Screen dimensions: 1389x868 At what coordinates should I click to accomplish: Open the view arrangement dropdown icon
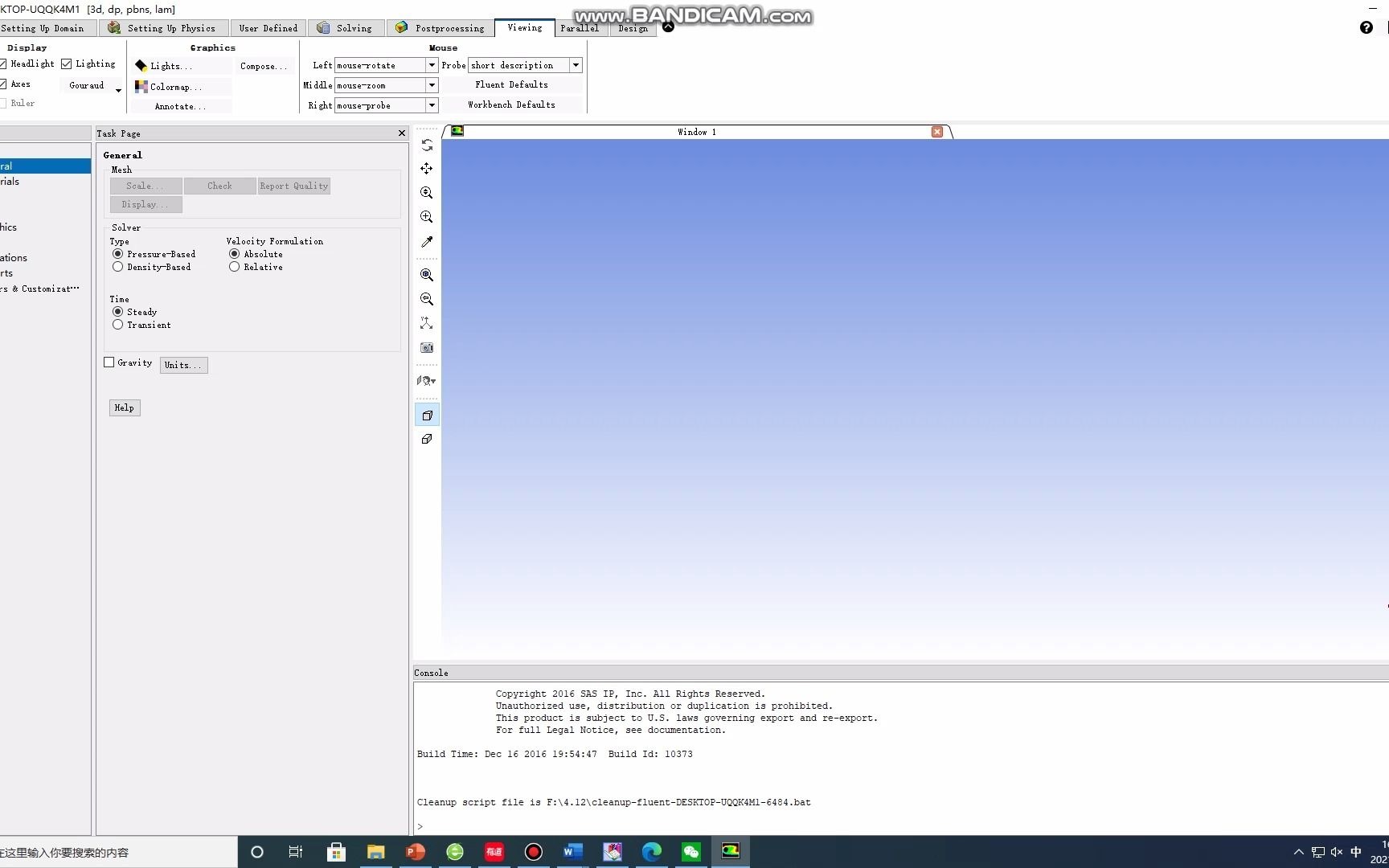click(427, 381)
